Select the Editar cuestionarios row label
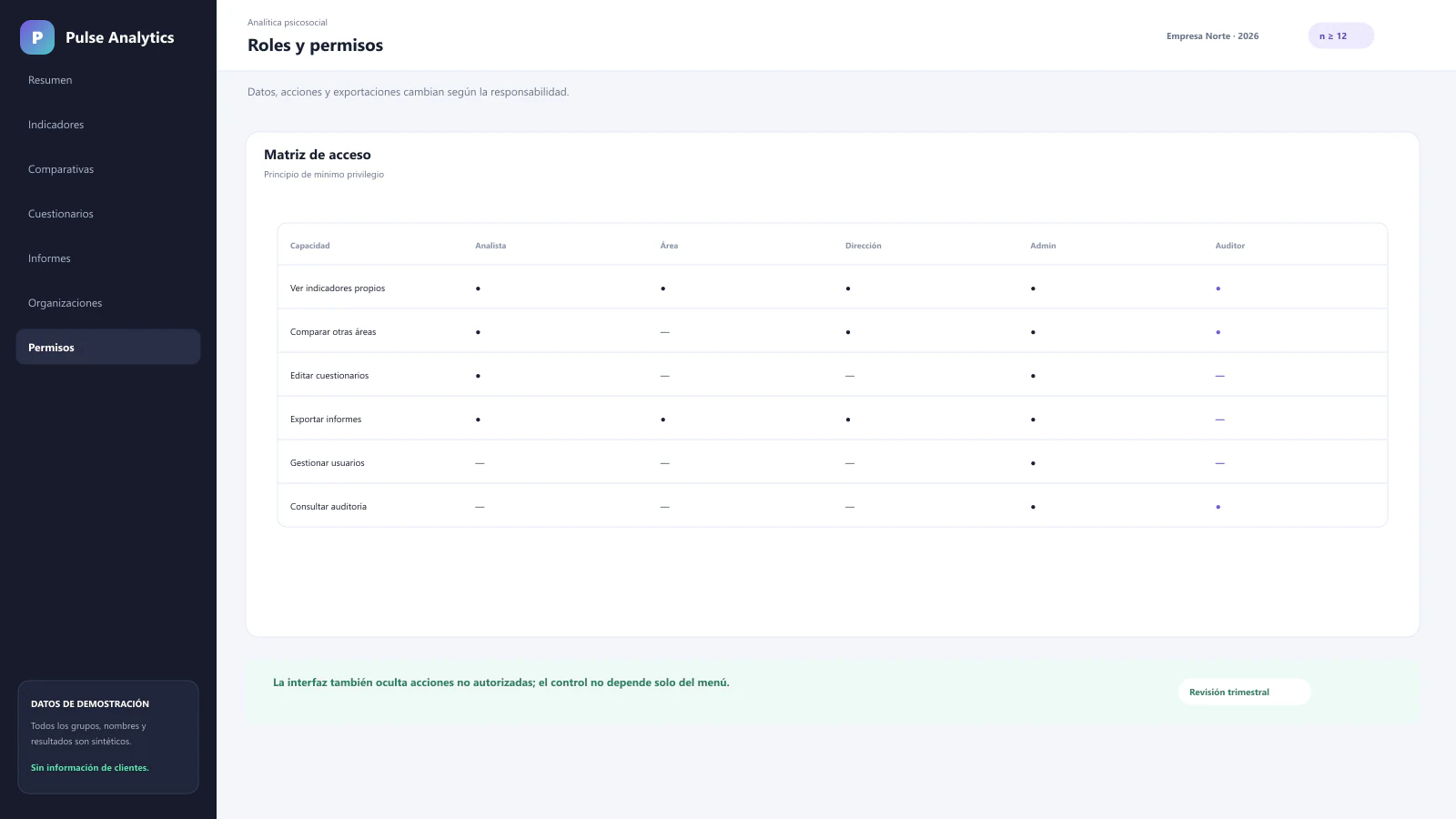This screenshot has height=819, width=1456. pos(329,376)
